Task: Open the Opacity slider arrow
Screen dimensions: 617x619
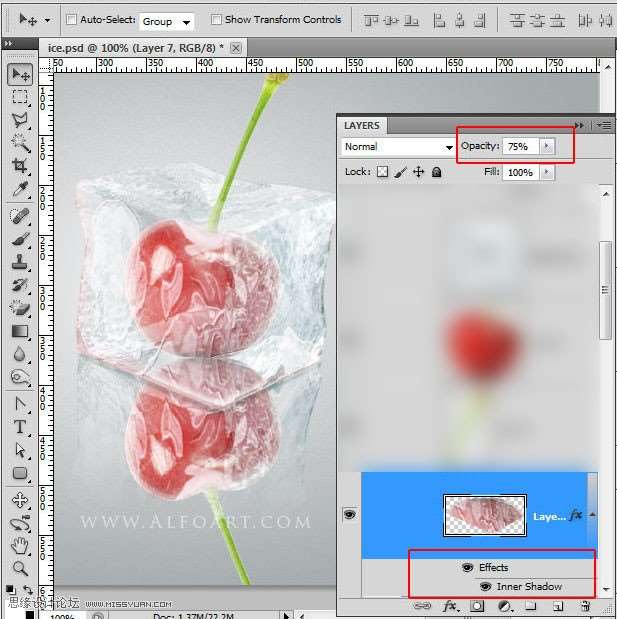Action: [547, 146]
